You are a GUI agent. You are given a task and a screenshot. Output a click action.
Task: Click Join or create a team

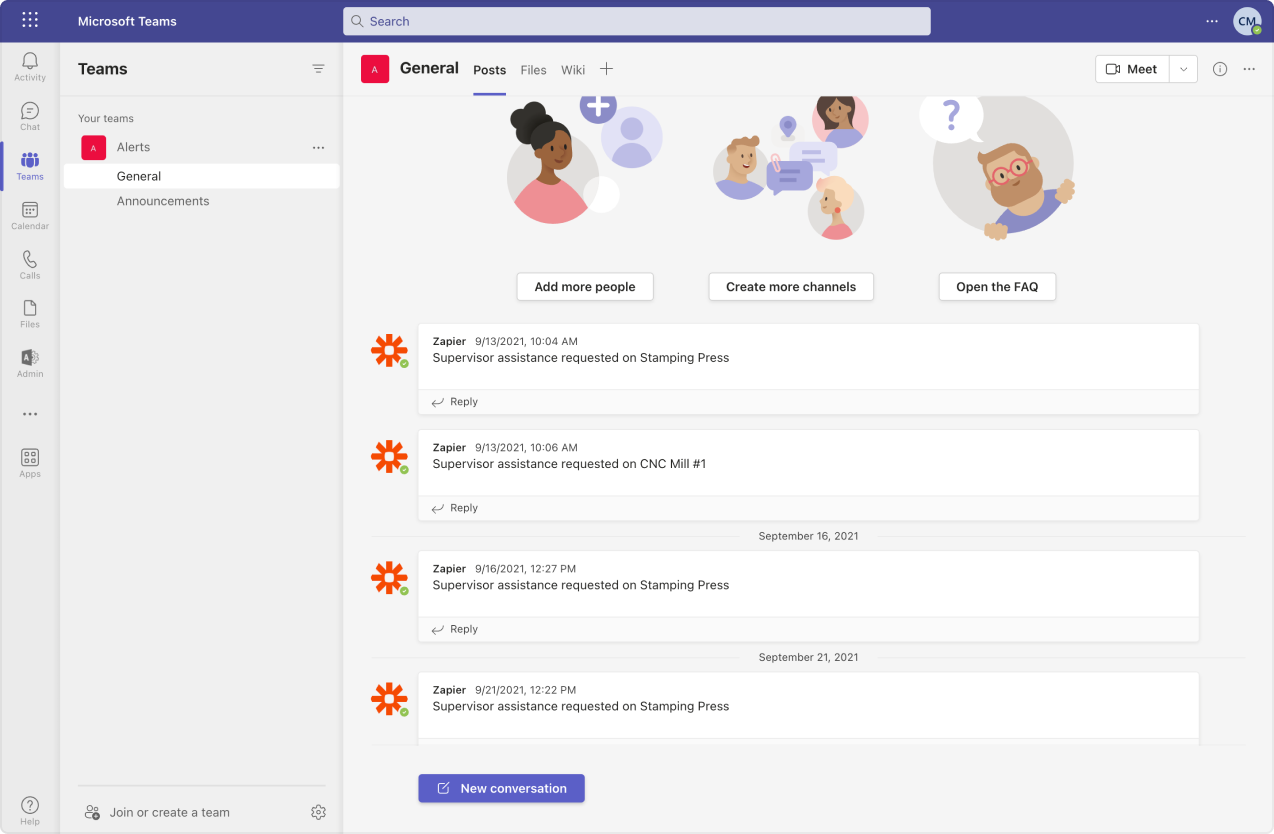click(x=158, y=812)
